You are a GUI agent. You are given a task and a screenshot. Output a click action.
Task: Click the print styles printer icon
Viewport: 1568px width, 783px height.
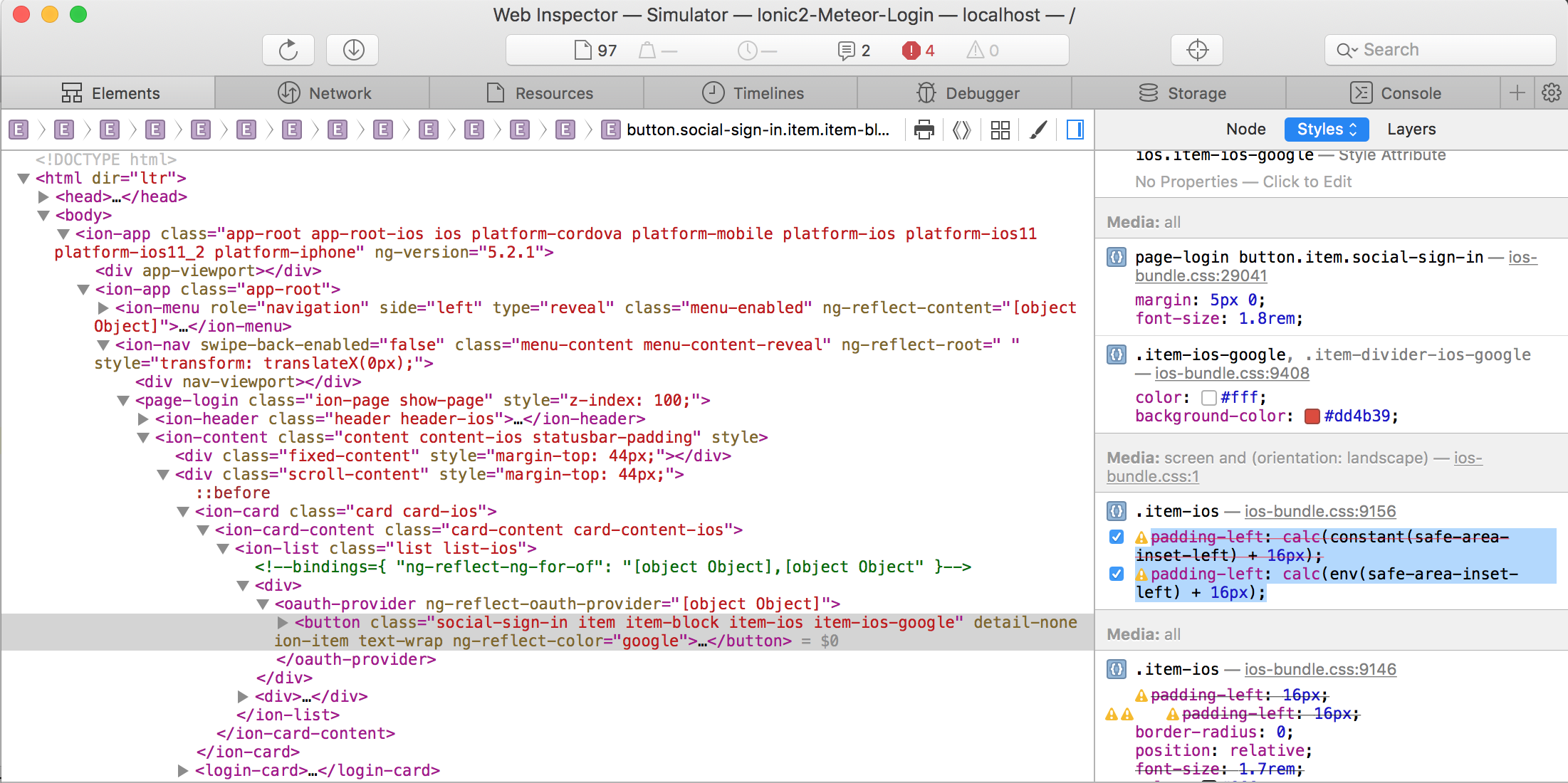[x=924, y=130]
